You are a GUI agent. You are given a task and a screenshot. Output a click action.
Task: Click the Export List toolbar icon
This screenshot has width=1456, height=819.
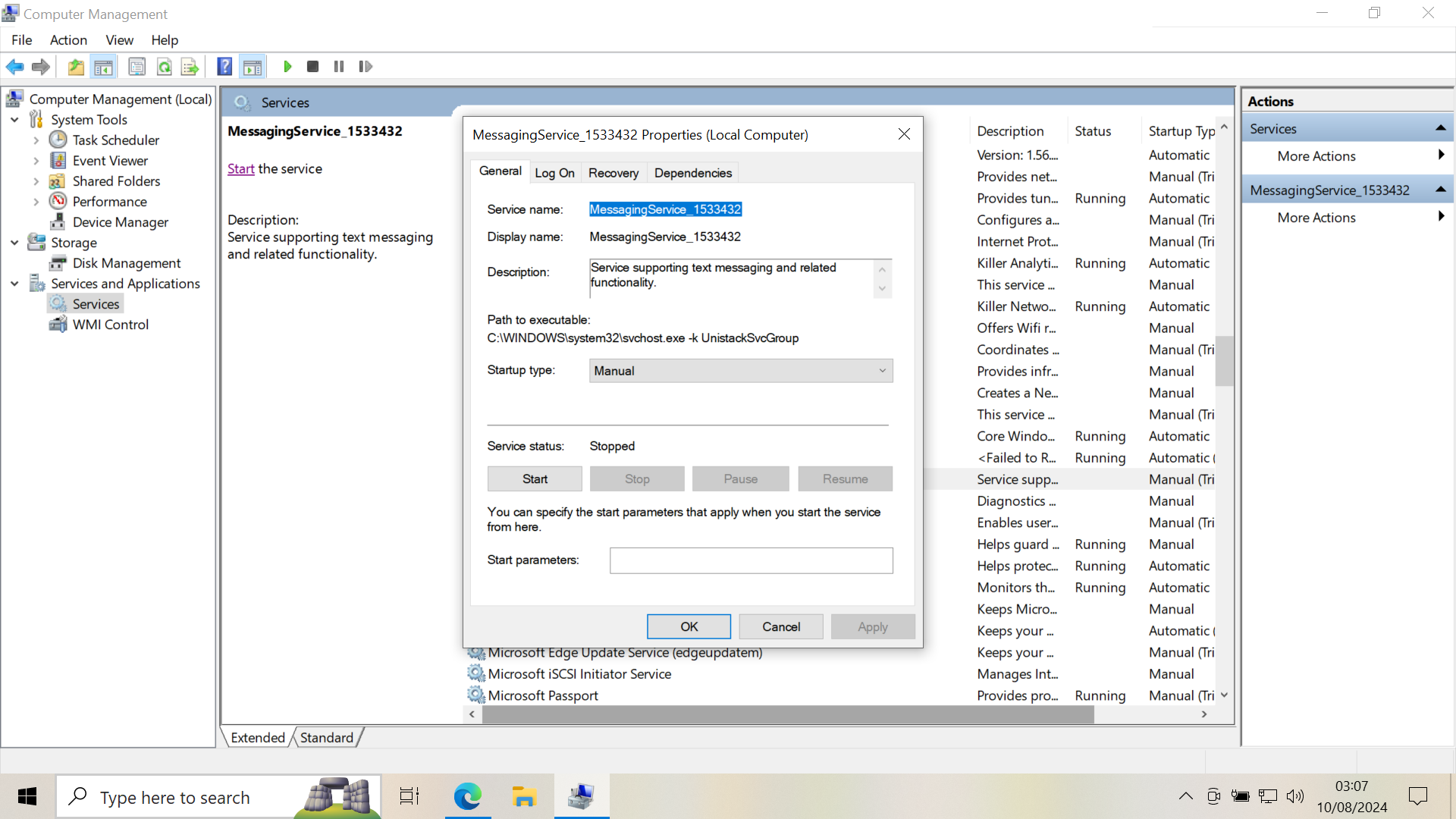(x=190, y=67)
